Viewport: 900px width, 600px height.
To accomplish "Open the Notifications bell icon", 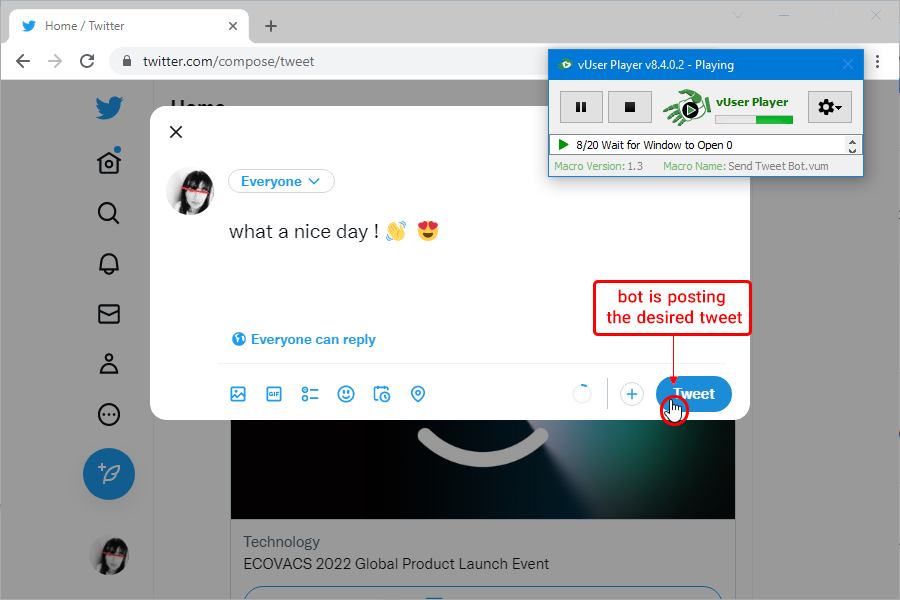I will [x=108, y=264].
